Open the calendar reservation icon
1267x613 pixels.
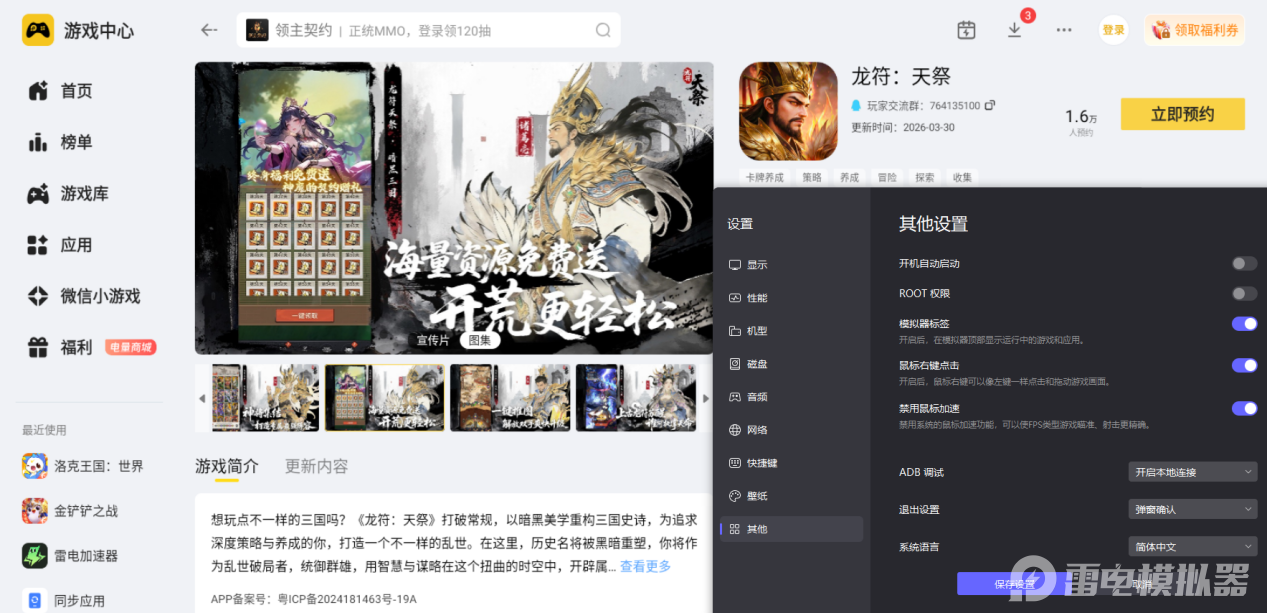tap(966, 30)
